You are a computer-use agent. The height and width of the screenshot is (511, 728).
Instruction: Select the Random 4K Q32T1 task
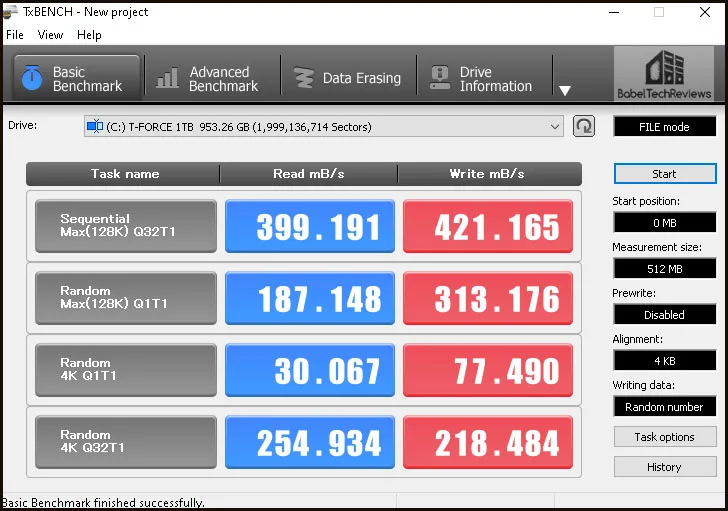point(126,442)
